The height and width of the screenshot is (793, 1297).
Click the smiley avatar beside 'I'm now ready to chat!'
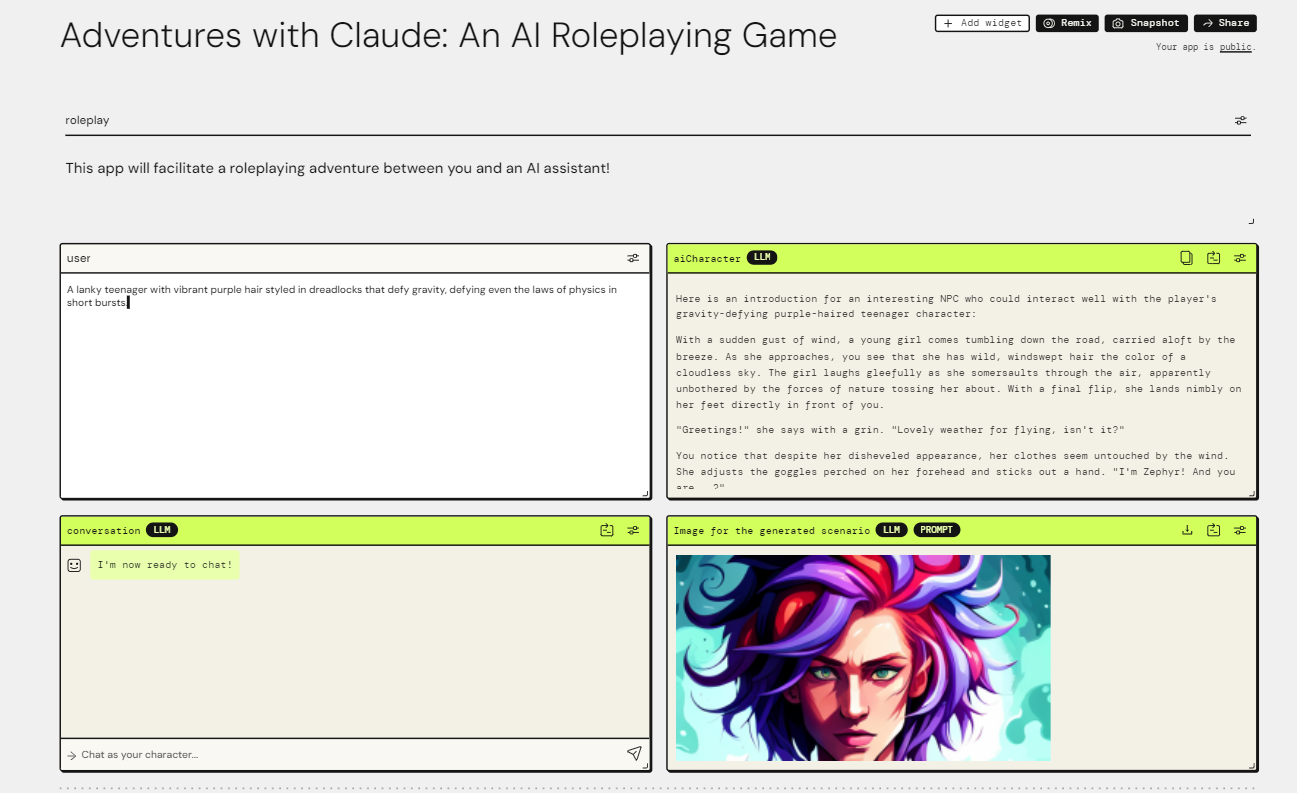[x=74, y=564]
